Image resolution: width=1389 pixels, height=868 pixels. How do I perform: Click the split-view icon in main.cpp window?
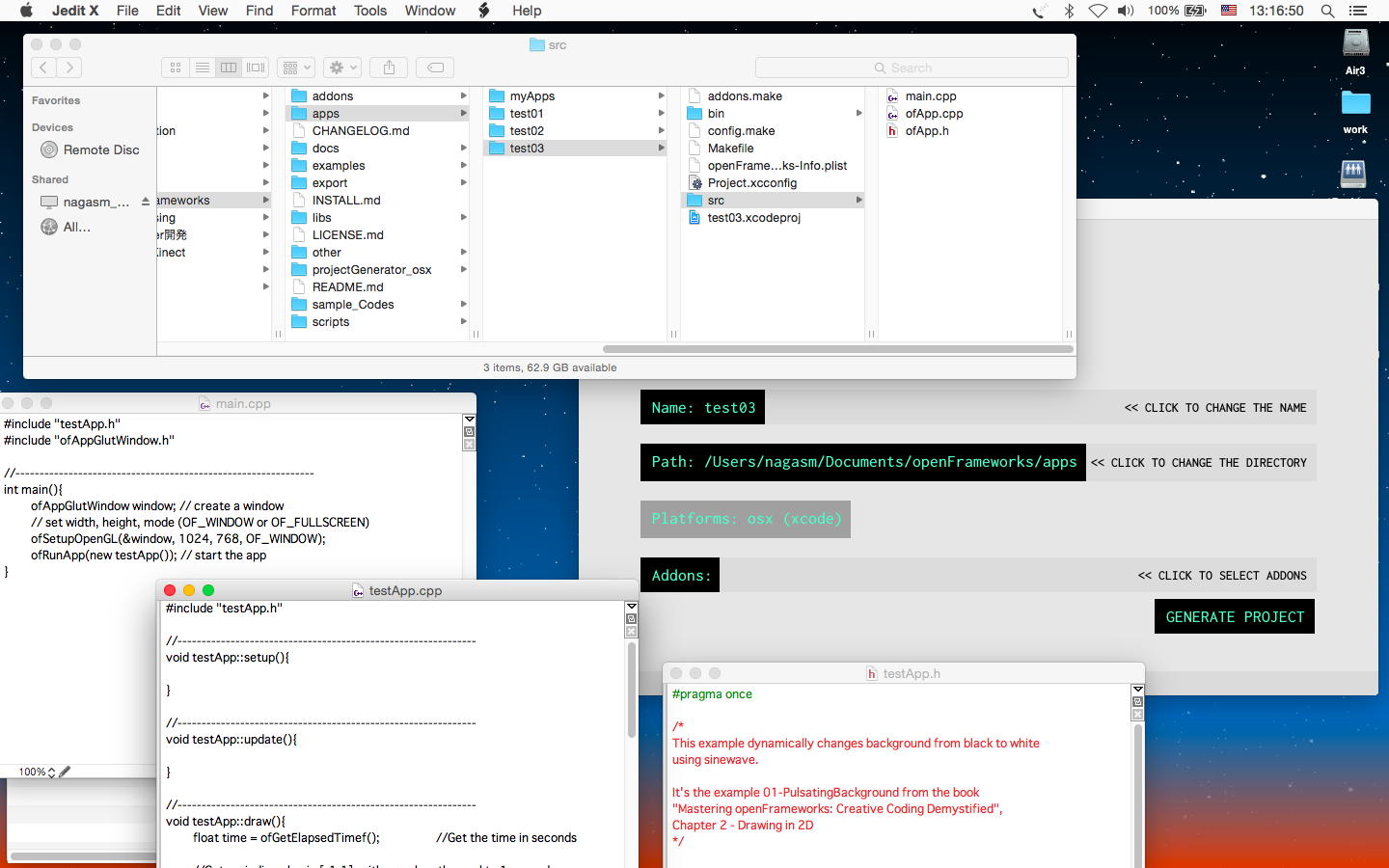coord(470,432)
